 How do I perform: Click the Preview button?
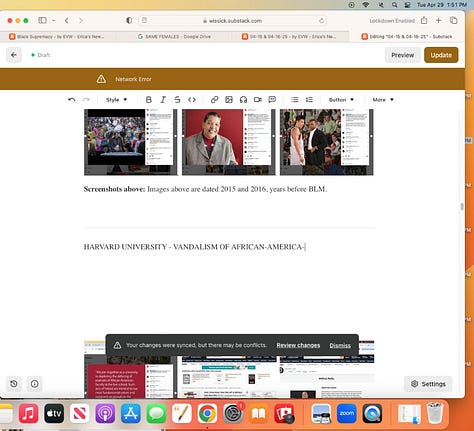[402, 55]
